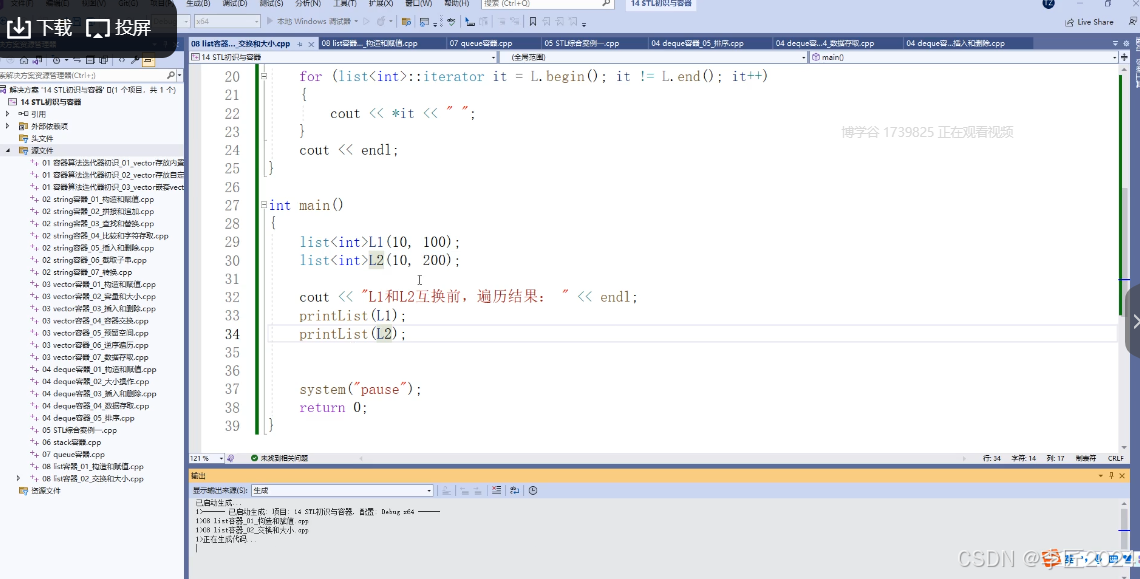The width and height of the screenshot is (1140, 579).
Task: Switch to the 07 queue容器.cpp tab
Action: [x=481, y=44]
